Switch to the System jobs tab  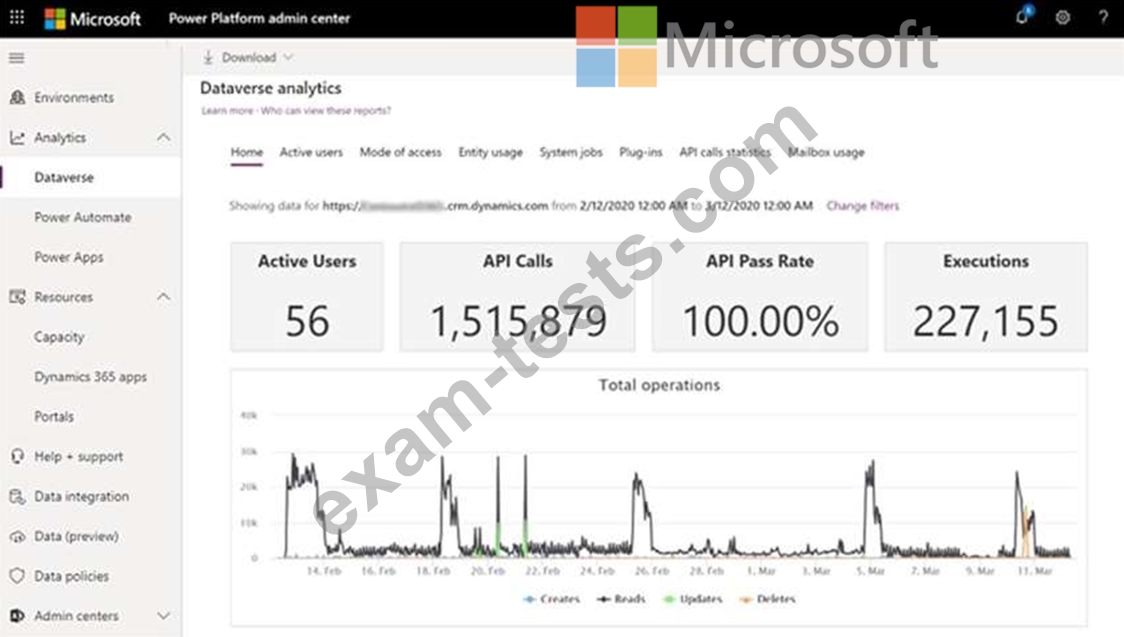(571, 153)
